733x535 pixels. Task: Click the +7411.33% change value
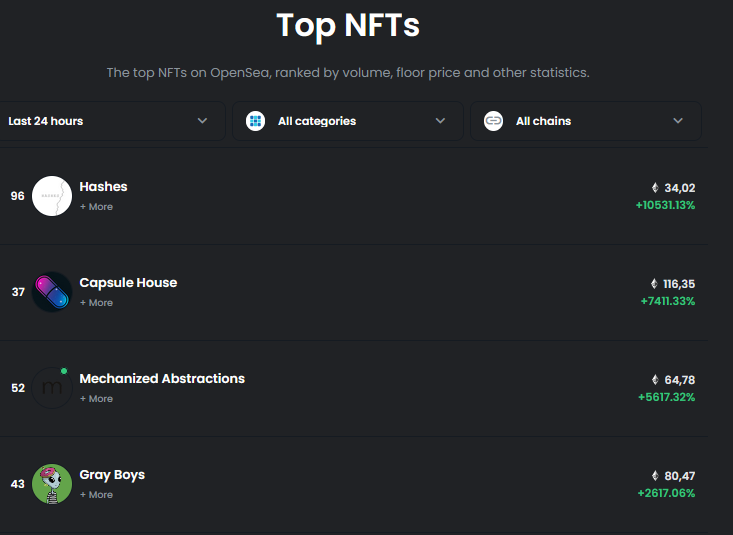pos(668,301)
